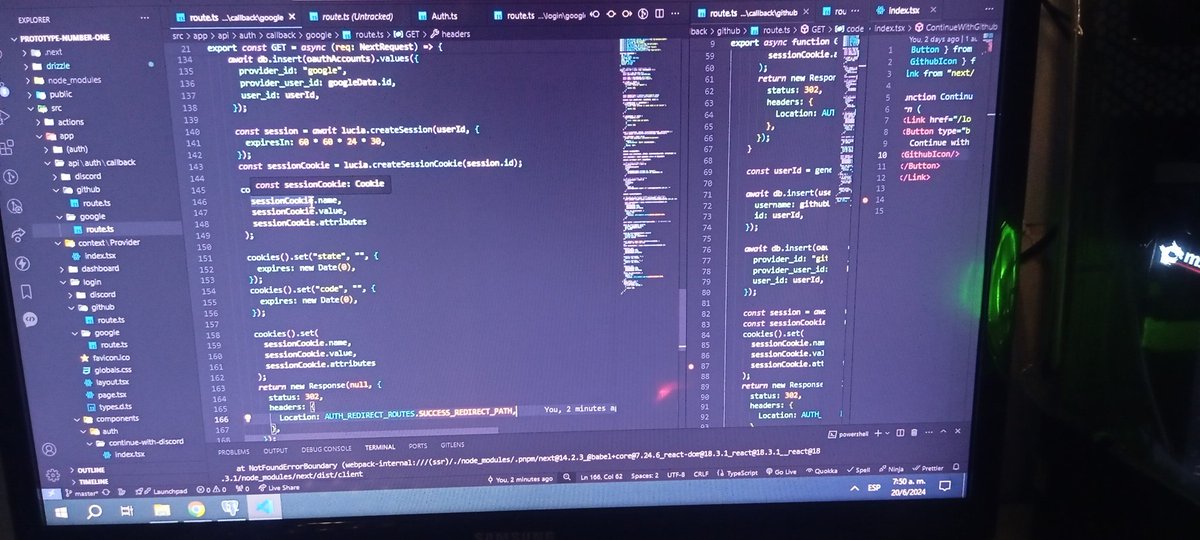
Task: Click the split terminal icon
Action: click(901, 433)
